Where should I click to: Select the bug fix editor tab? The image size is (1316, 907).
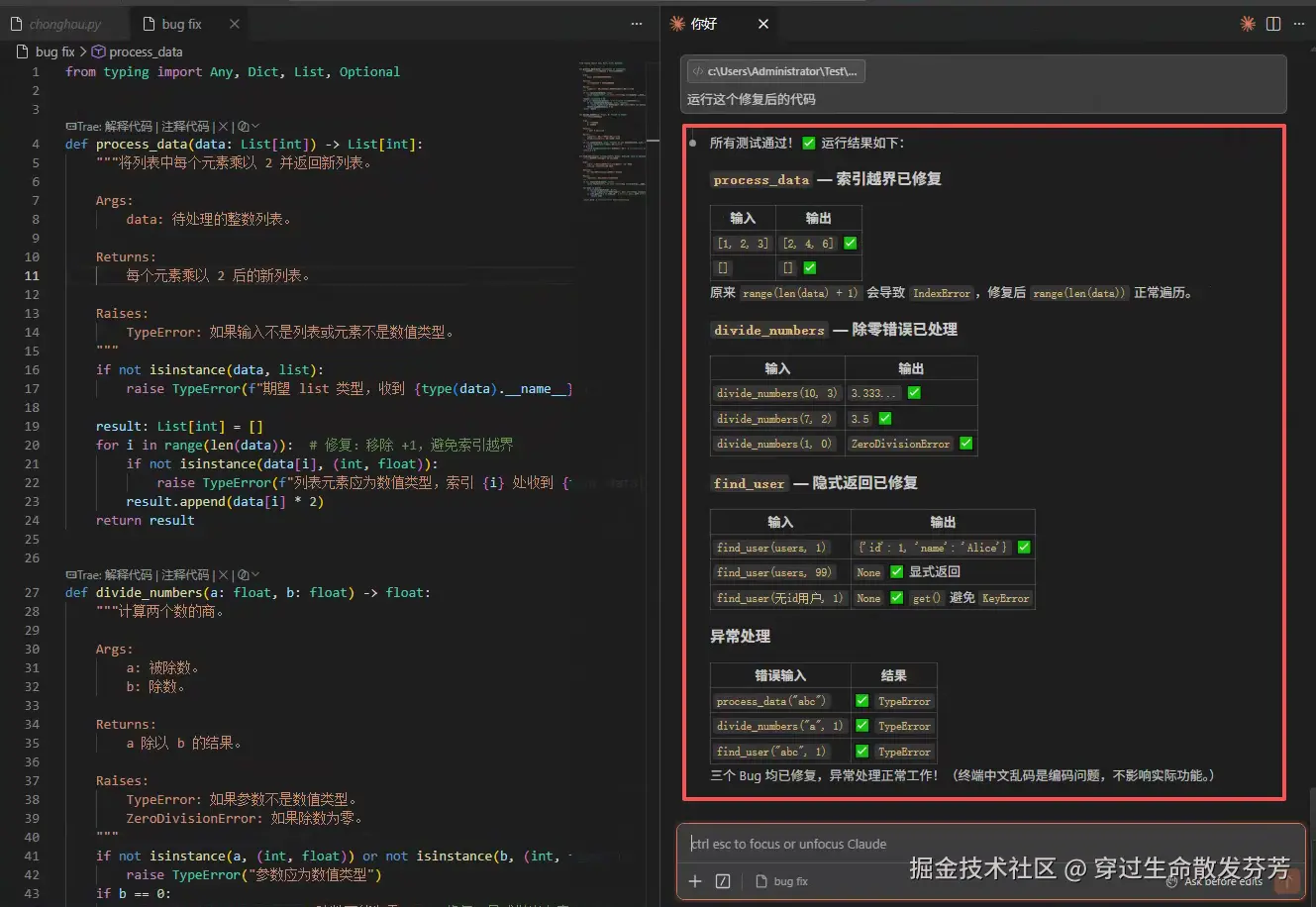(x=181, y=24)
